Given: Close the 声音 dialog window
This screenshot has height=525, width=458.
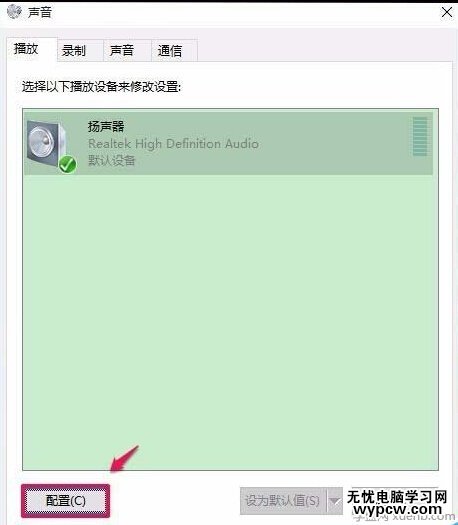Looking at the screenshot, I should [447, 12].
